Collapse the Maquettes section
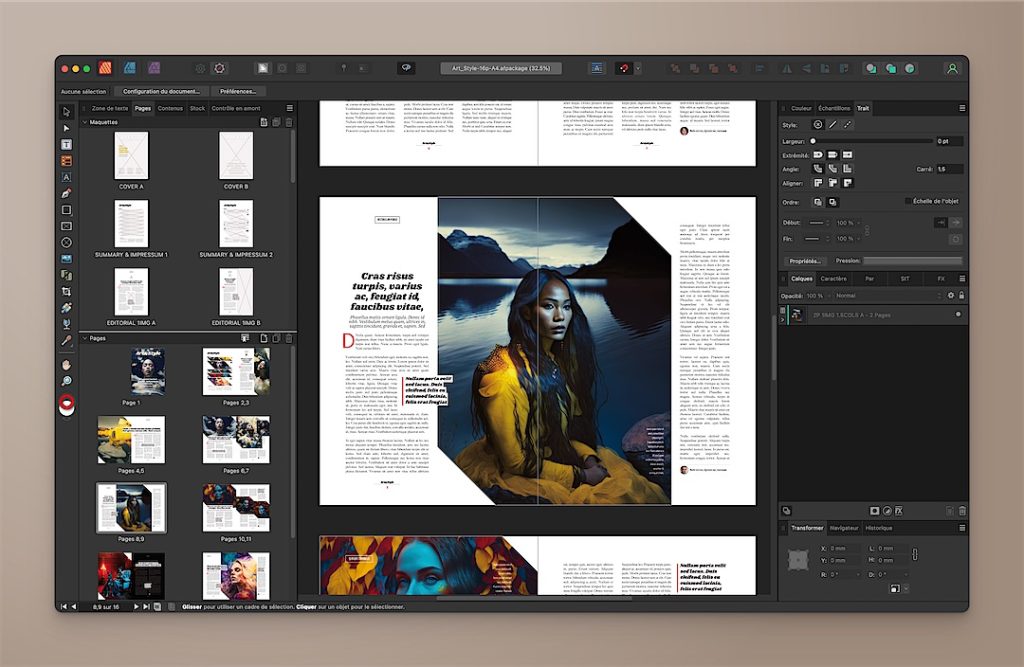This screenshot has height=667, width=1024. pos(85,122)
